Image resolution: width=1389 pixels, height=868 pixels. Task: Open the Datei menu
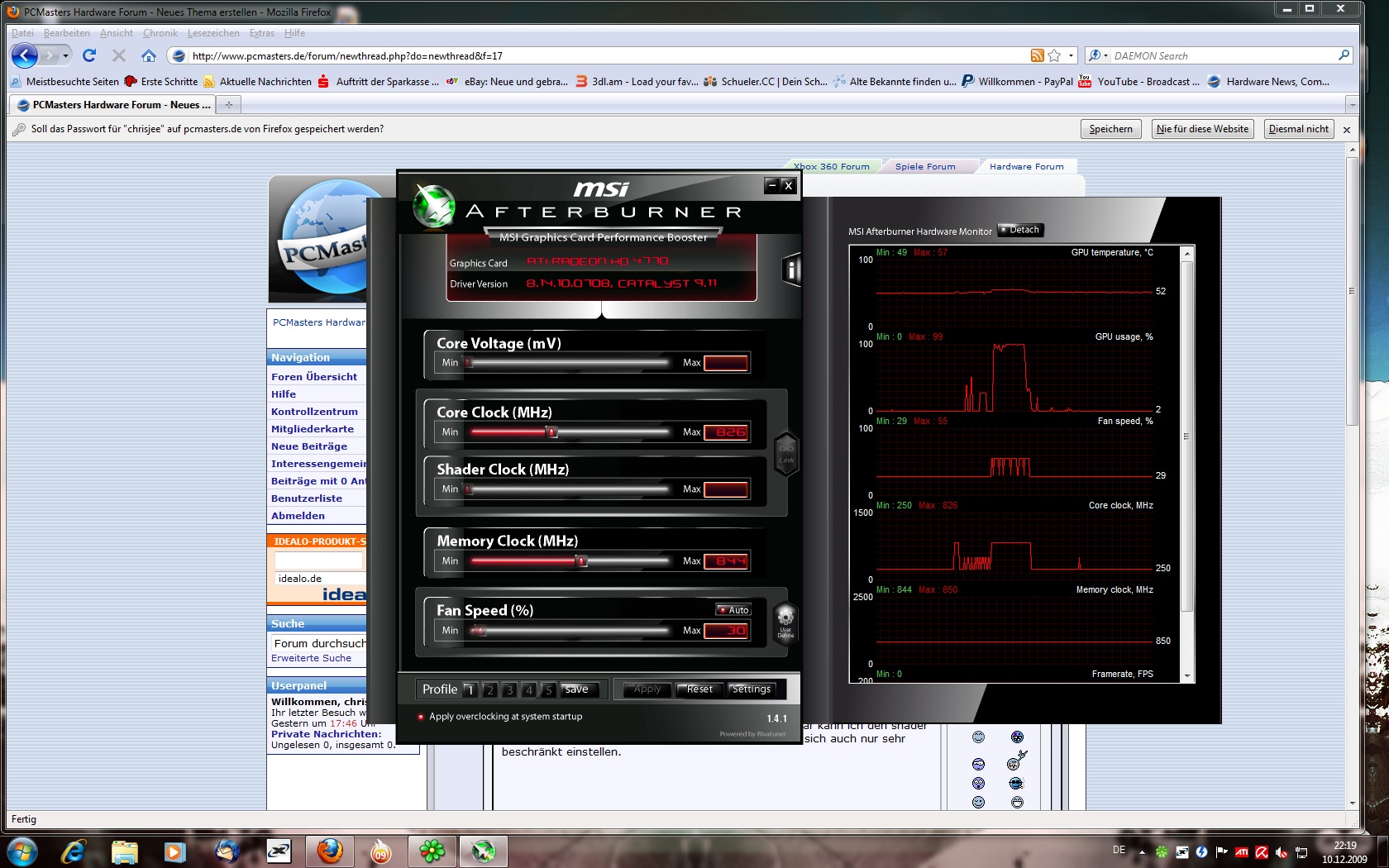point(22,33)
